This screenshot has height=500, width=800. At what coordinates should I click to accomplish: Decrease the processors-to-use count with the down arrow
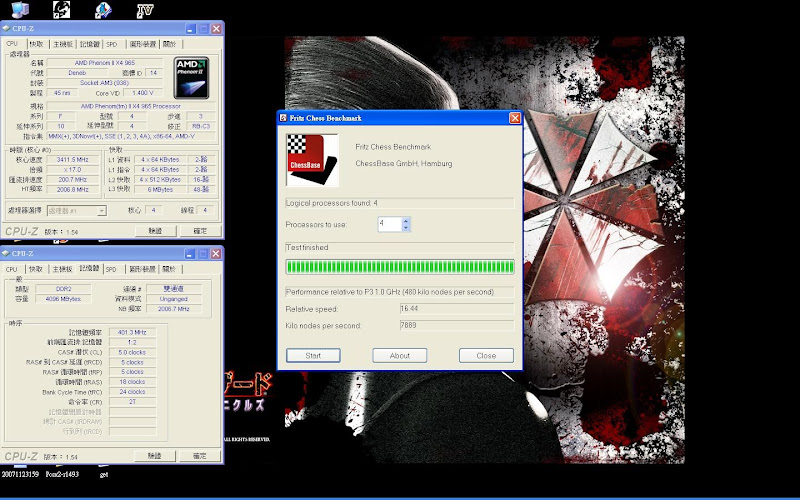(x=406, y=228)
